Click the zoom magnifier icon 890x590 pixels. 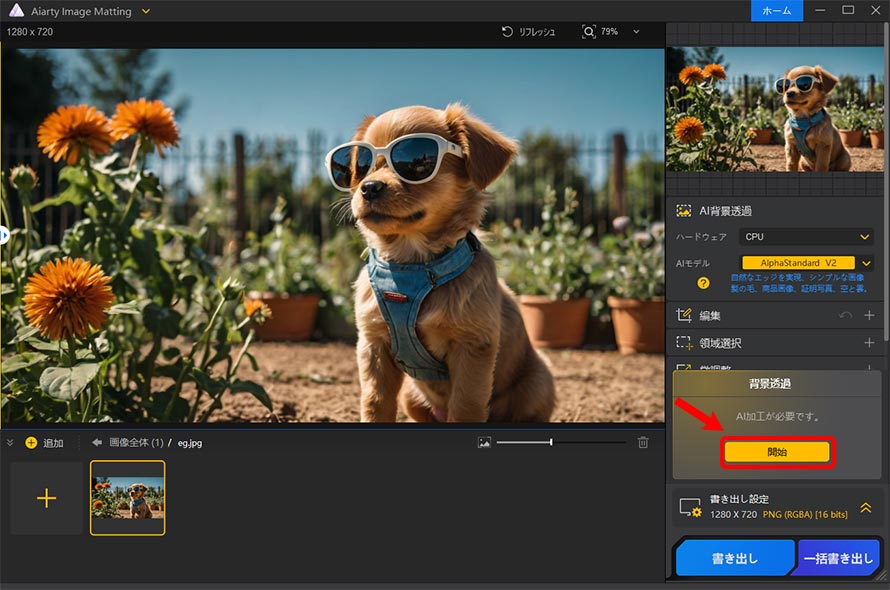click(x=589, y=32)
